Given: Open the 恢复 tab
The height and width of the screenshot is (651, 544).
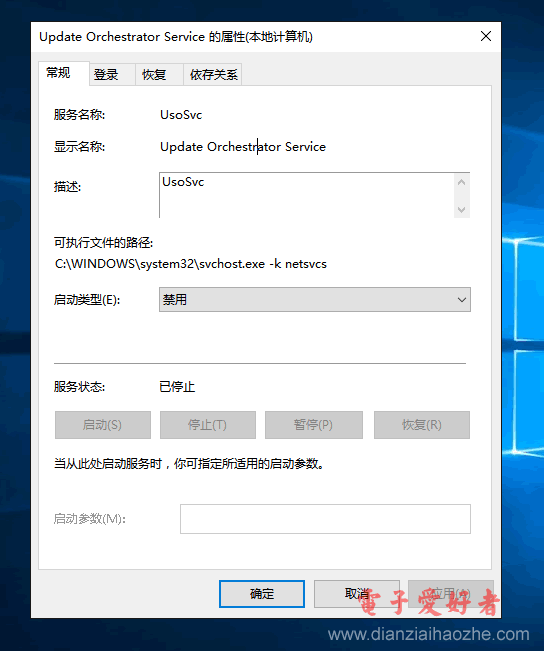Looking at the screenshot, I should click(159, 75).
